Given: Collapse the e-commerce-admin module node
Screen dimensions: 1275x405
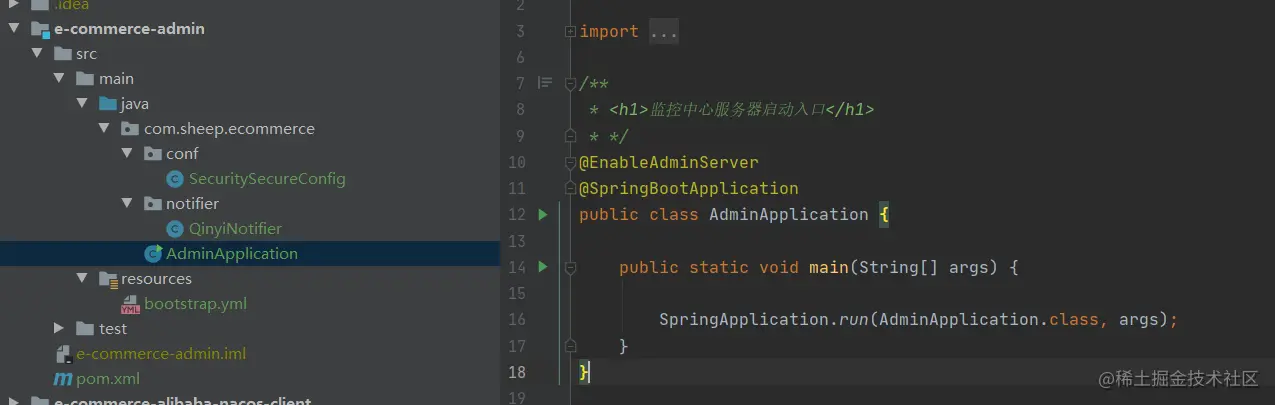Looking at the screenshot, I should (15, 29).
